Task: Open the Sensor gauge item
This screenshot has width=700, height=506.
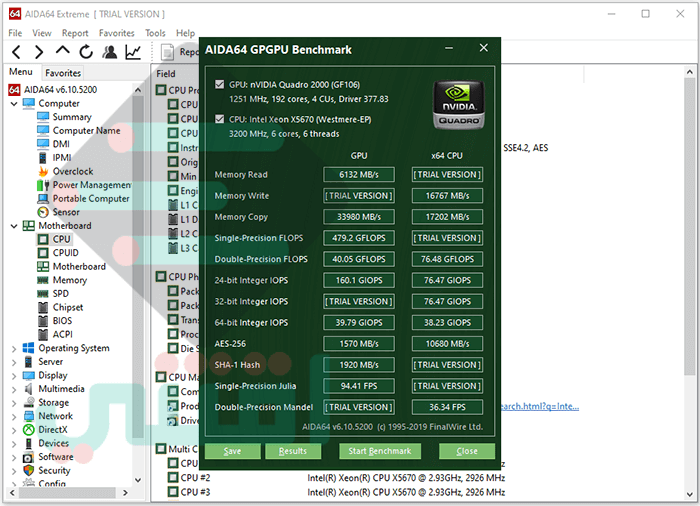Action: (x=66, y=212)
